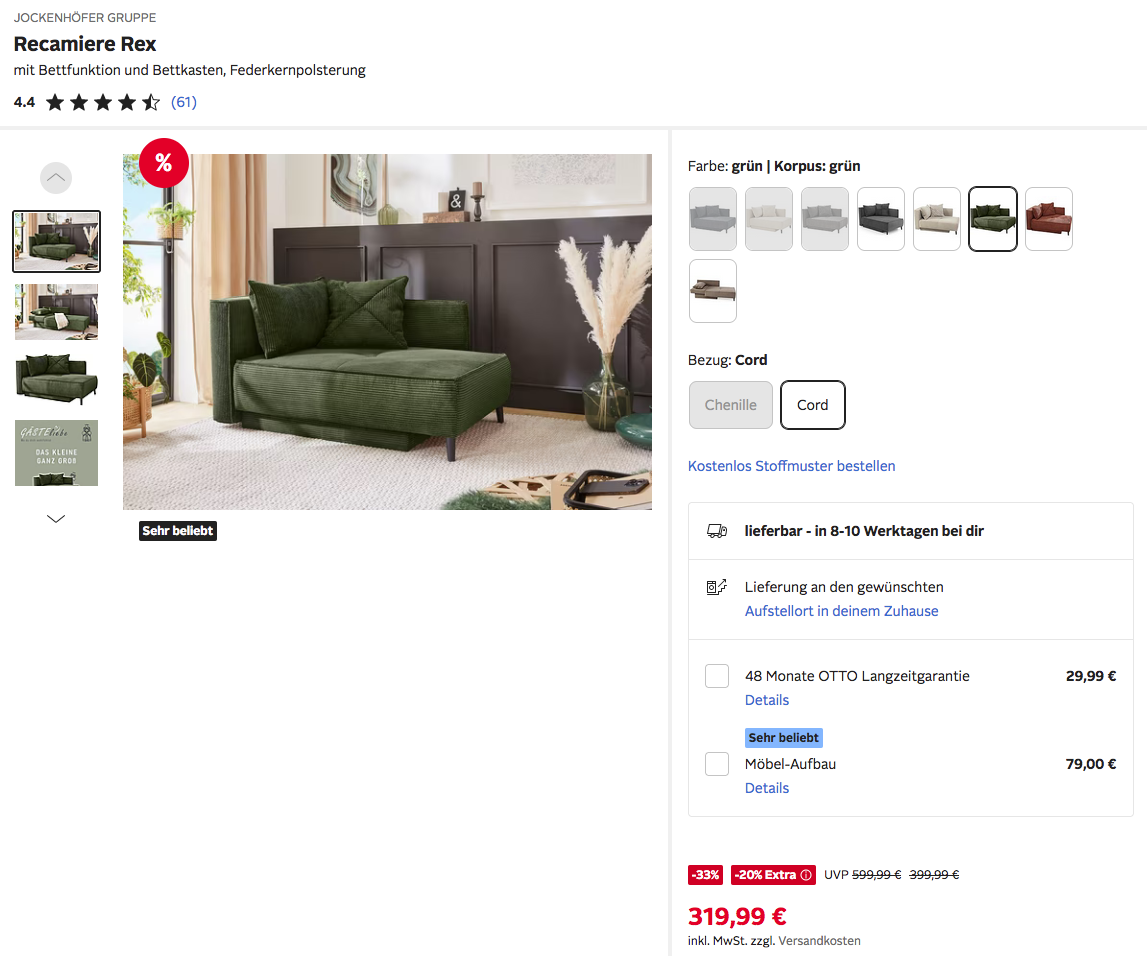
Task: Enable the Möbel-Aufbau checkbox
Action: coord(717,764)
